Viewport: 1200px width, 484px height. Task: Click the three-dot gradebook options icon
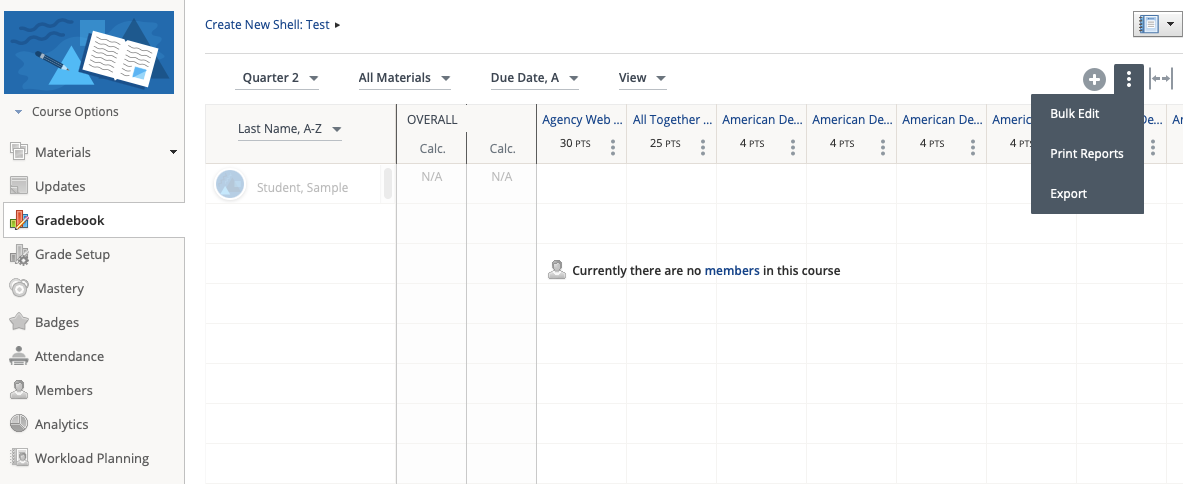(x=1128, y=79)
